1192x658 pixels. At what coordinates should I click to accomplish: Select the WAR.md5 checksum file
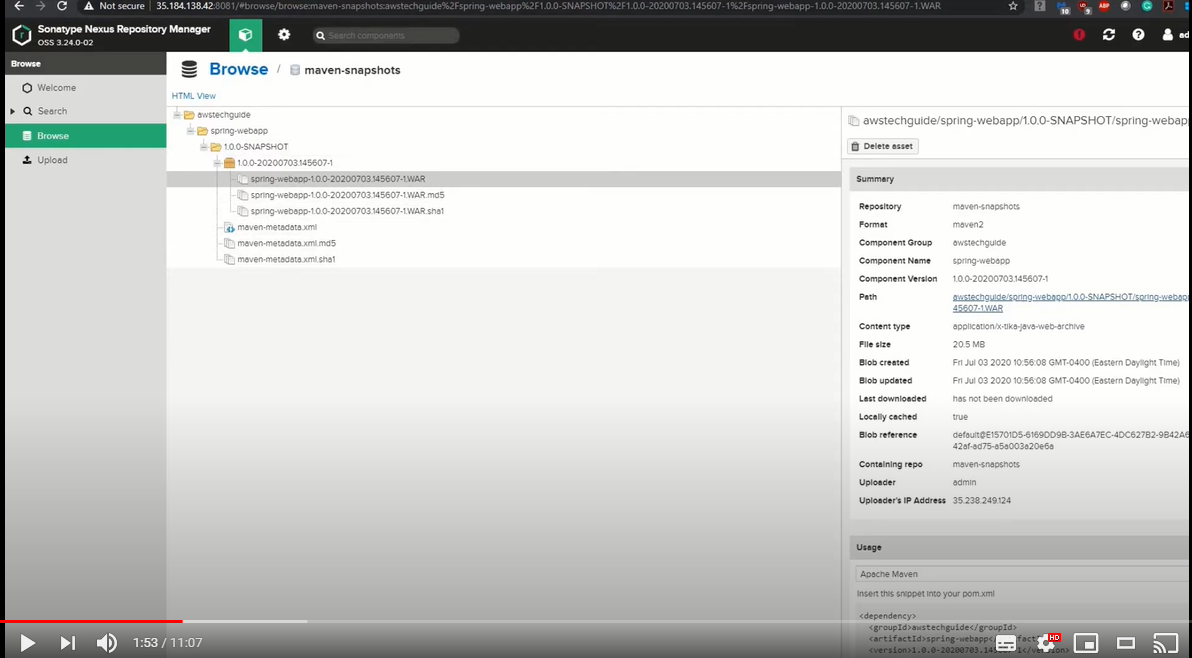click(347, 195)
